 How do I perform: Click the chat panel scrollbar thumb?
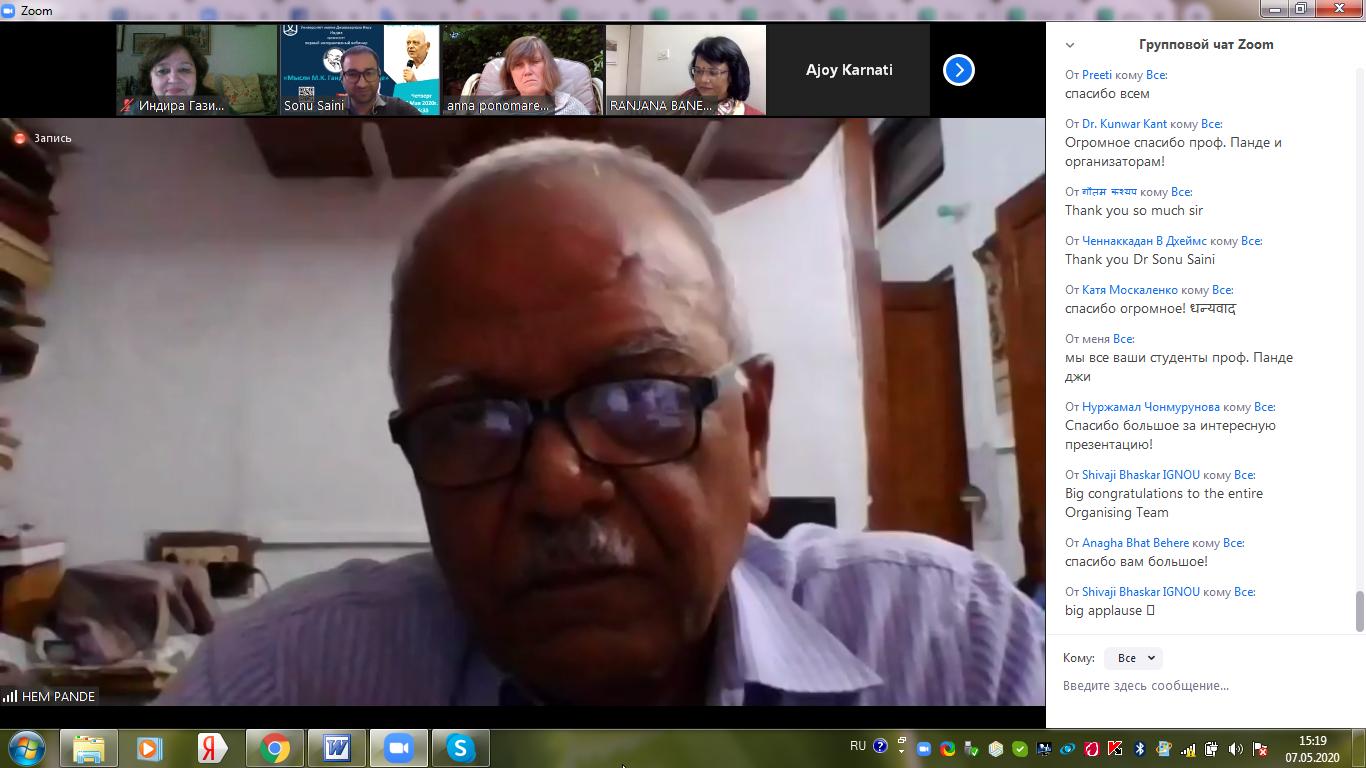(1359, 611)
